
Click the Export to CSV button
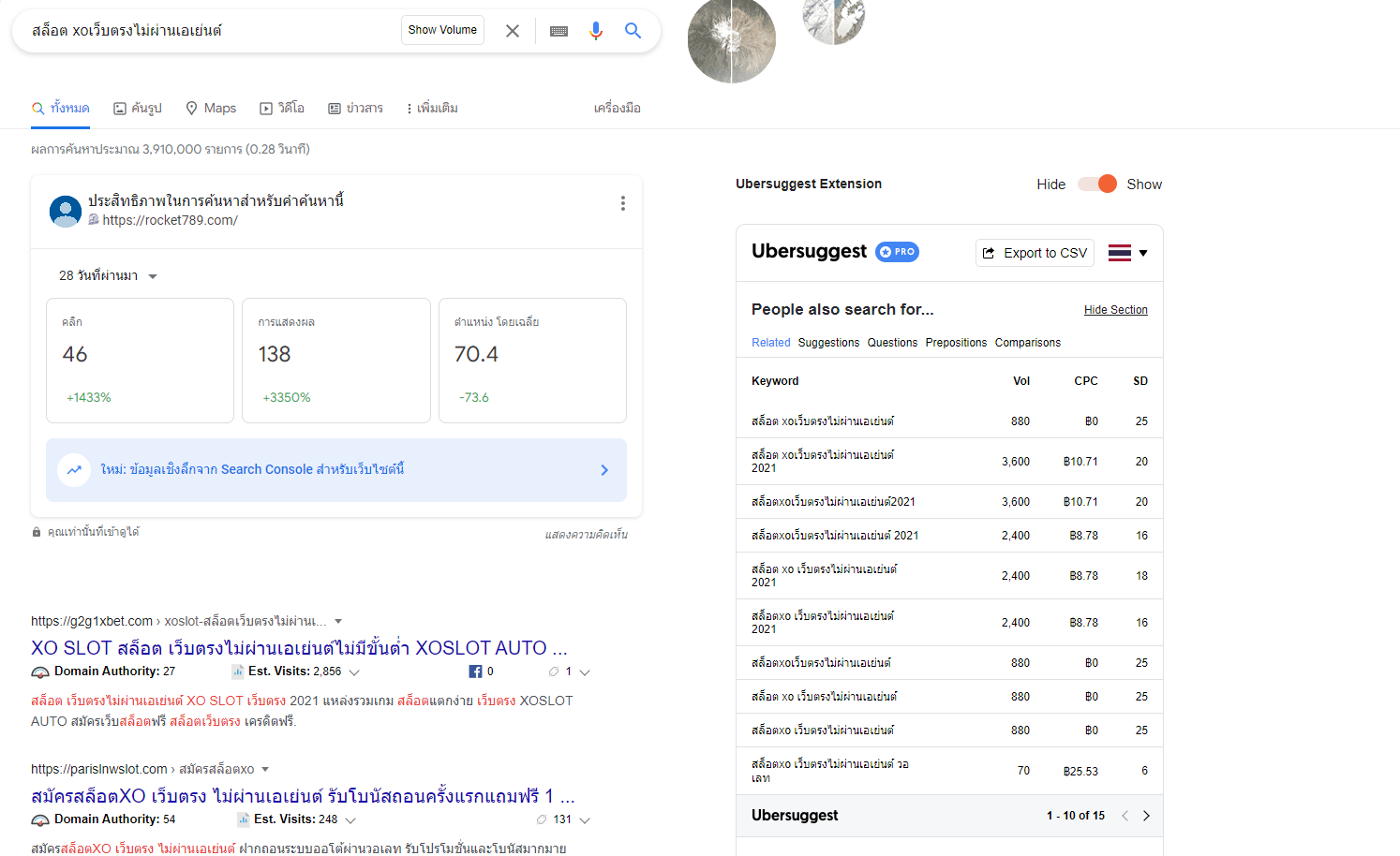[1035, 253]
